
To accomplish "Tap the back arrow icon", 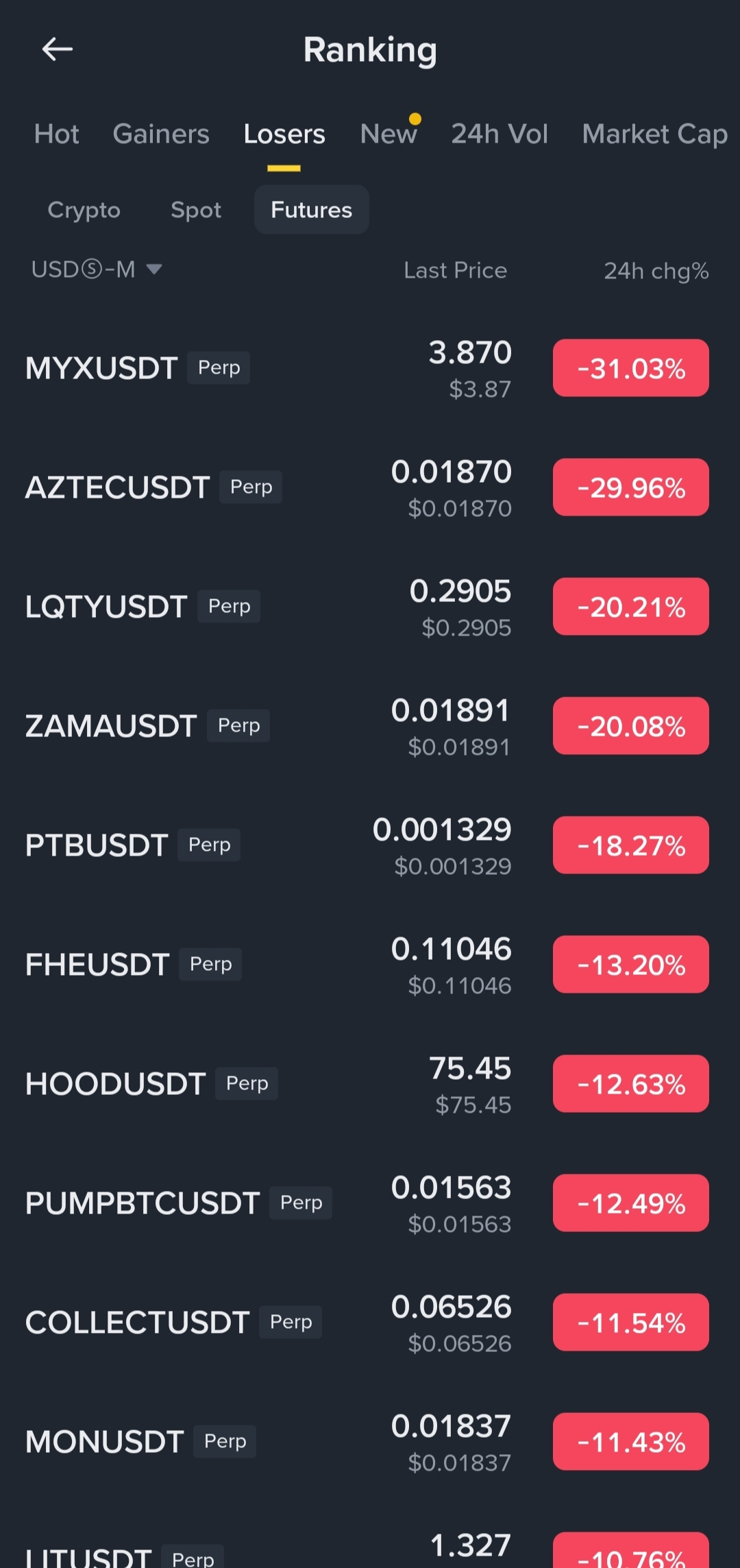I will point(57,49).
